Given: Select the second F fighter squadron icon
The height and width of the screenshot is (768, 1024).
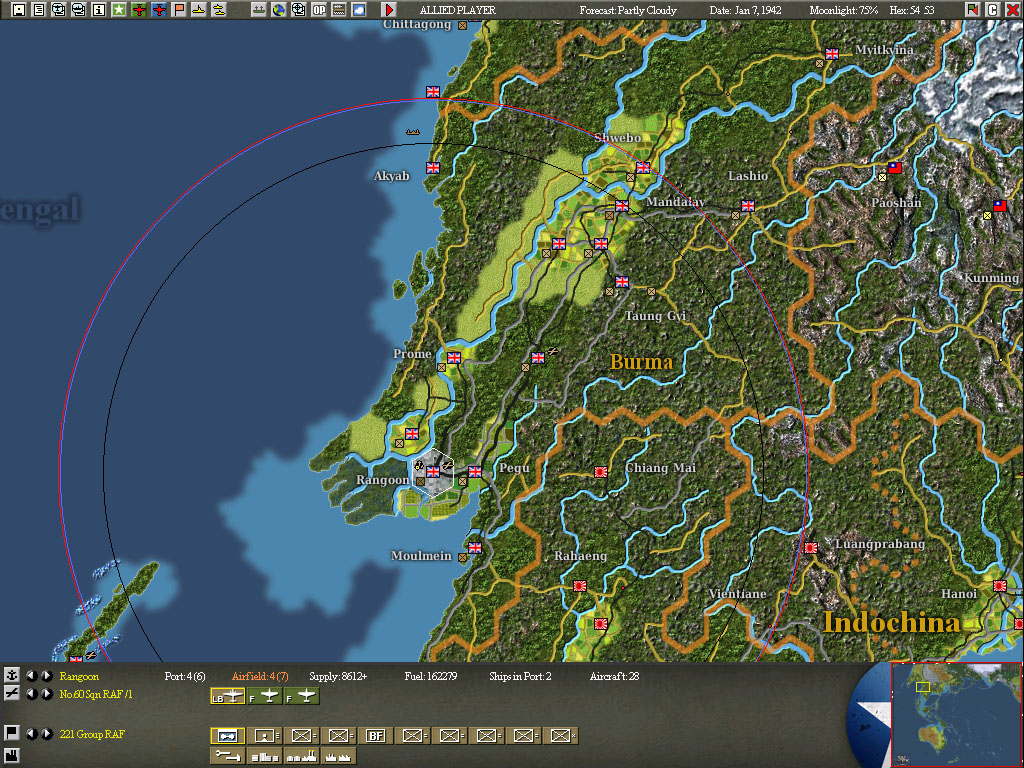Looking at the screenshot, I should coord(302,697).
